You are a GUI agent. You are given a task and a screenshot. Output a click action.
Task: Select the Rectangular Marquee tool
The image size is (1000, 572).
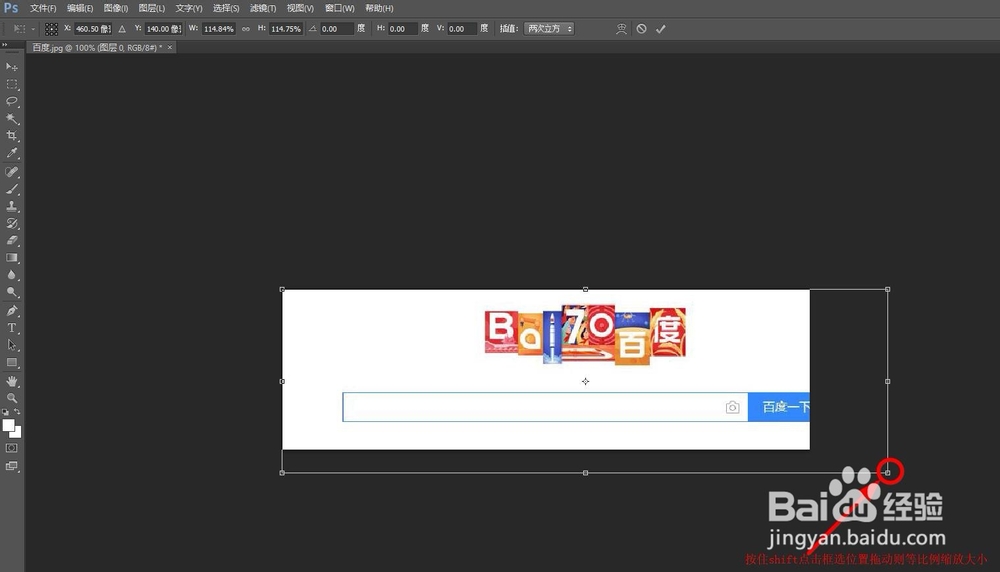click(11, 84)
